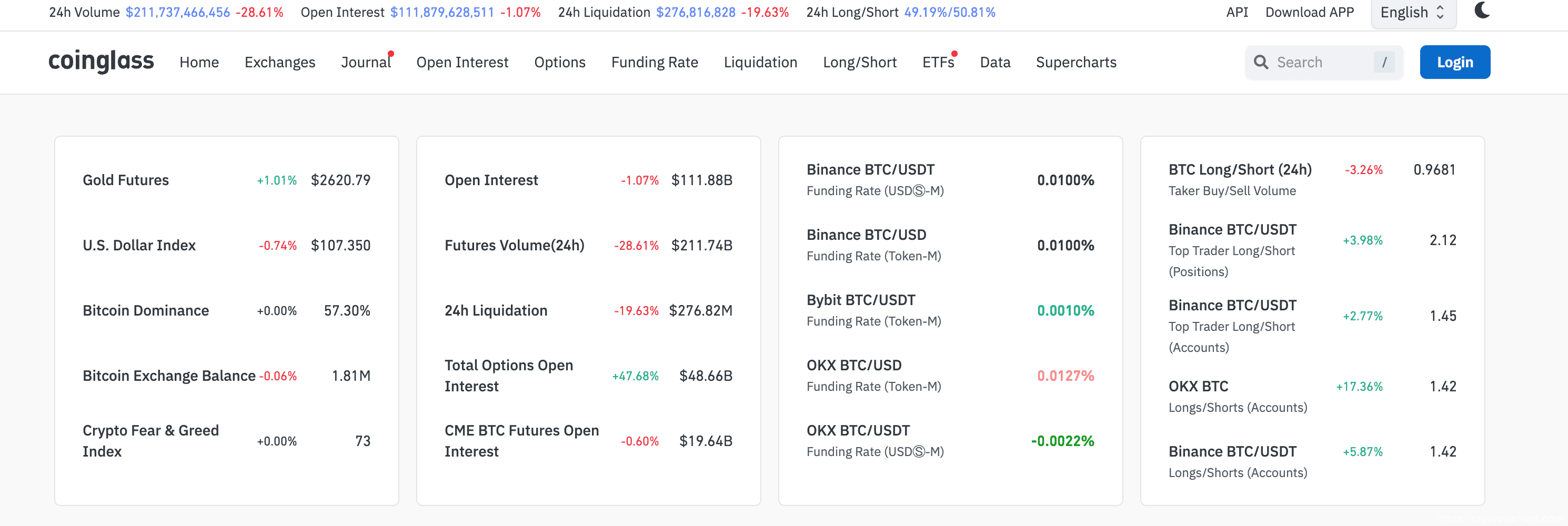Open CME BTC Futures Open Interest
Viewport: 1568px width, 526px height.
tap(521, 441)
